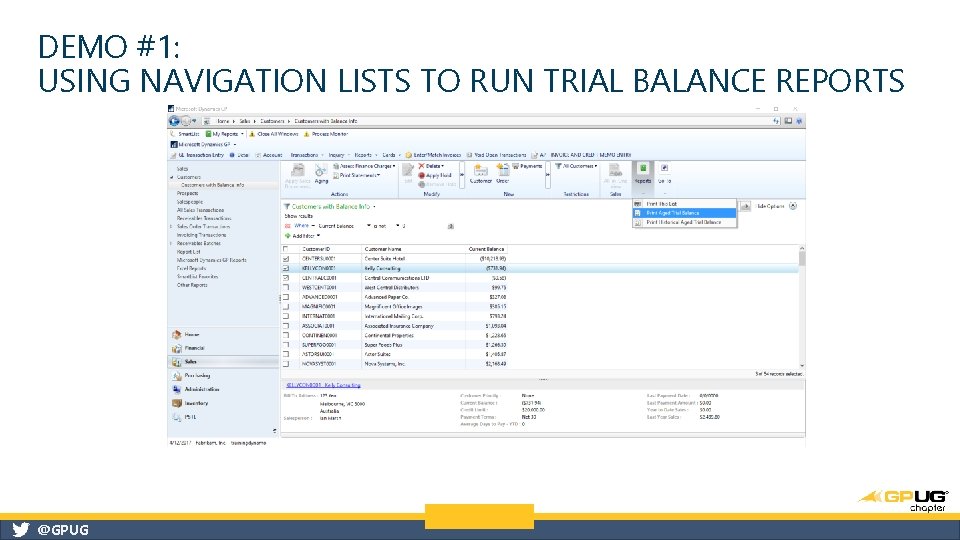This screenshot has height=540, width=960.
Task: Check the Magnificent Office Images checkbox
Action: pos(285,307)
